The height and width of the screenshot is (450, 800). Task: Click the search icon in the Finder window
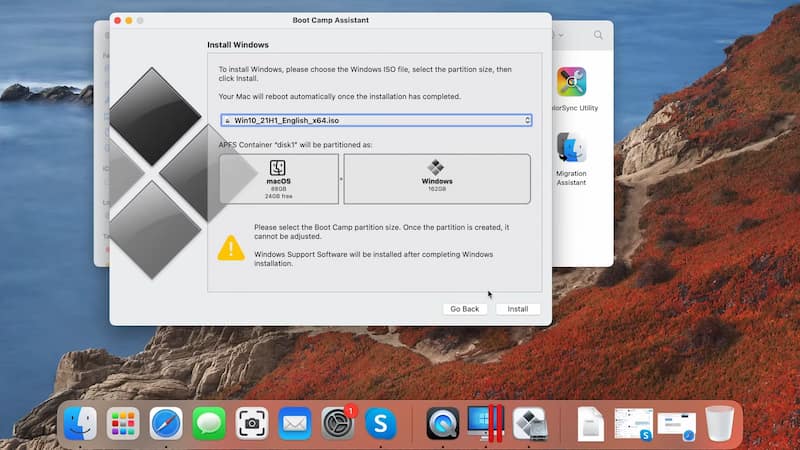point(598,35)
